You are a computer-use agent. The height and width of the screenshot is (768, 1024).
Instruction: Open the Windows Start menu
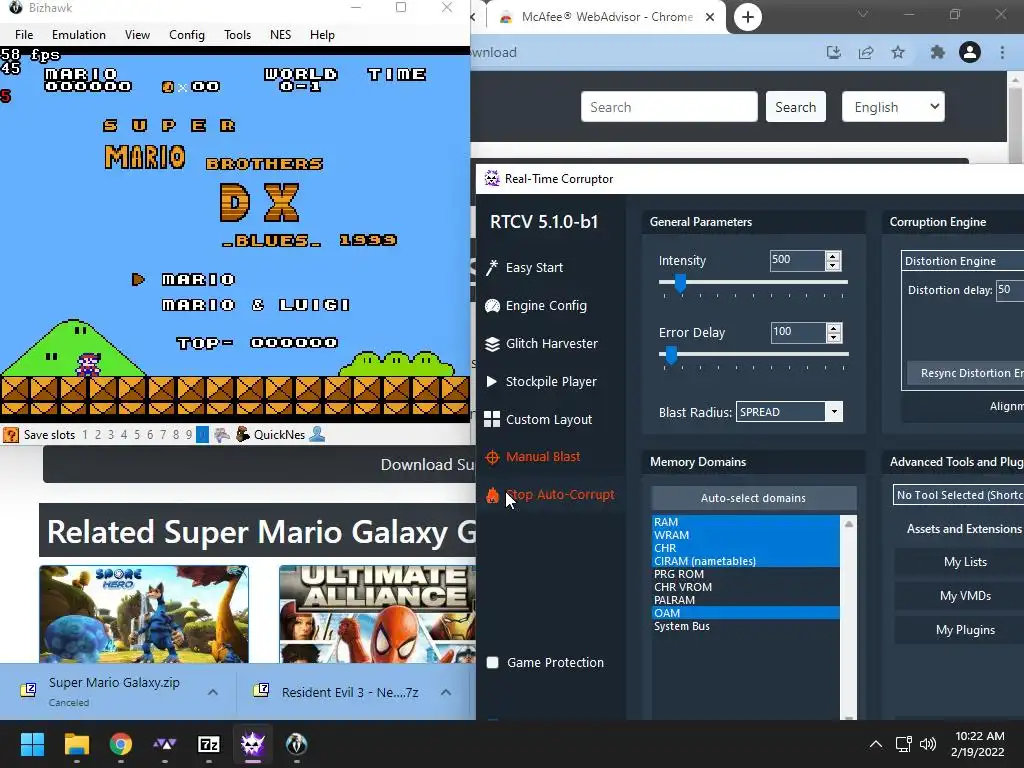point(32,744)
